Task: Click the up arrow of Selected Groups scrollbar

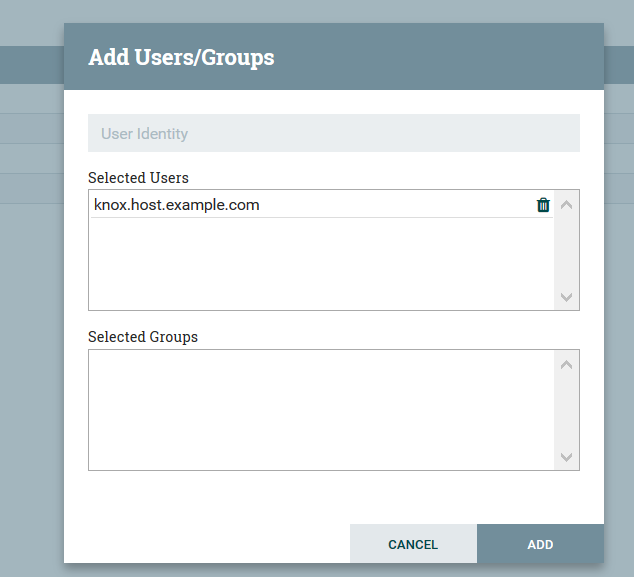Action: [566, 365]
